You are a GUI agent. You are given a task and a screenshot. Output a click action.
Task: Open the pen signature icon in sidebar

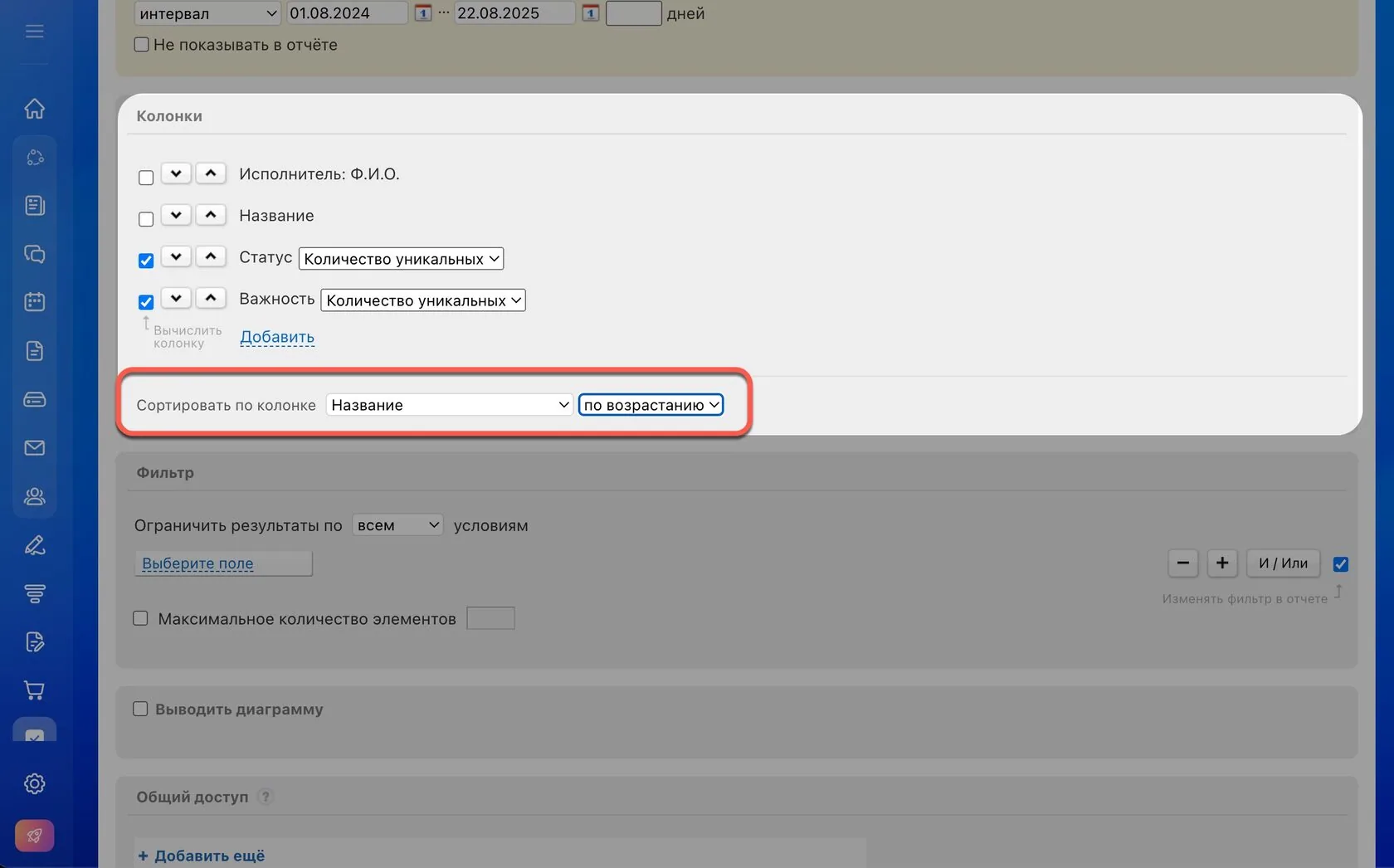click(x=34, y=545)
